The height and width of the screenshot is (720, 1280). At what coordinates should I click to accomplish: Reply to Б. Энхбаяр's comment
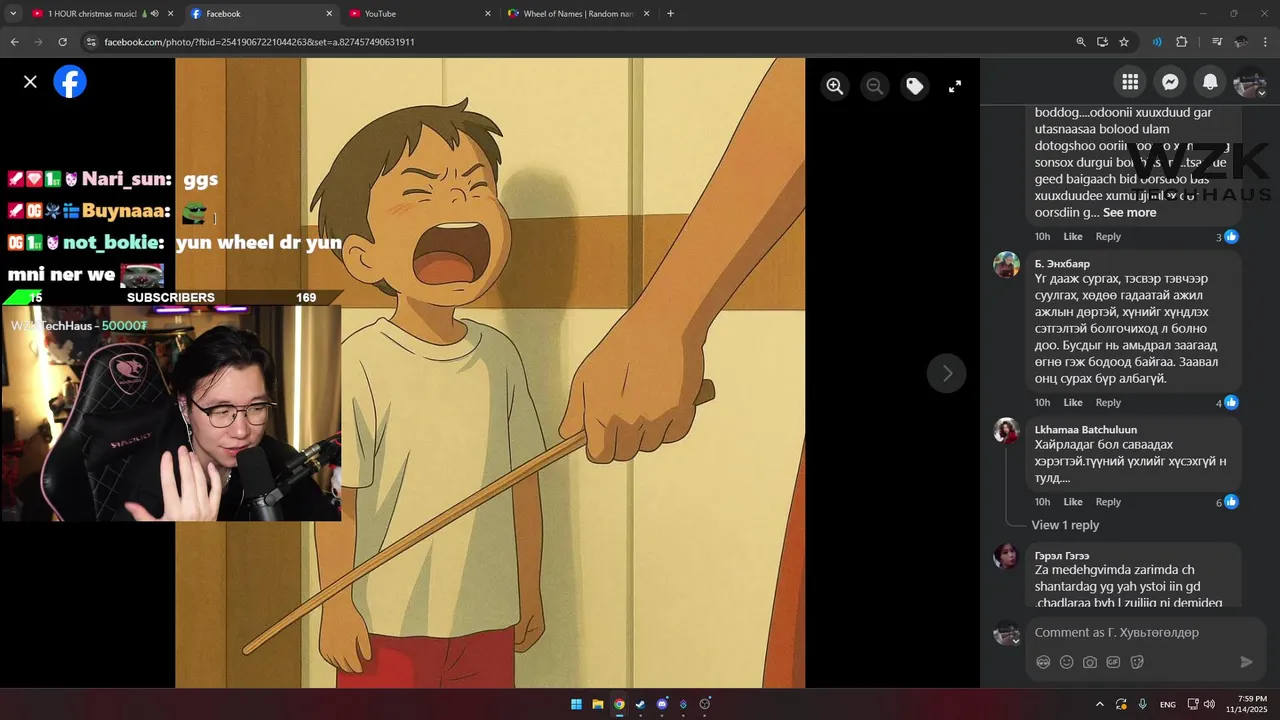(1108, 402)
